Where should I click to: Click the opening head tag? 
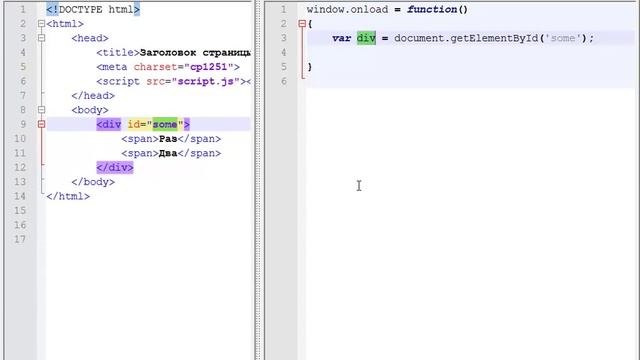pos(90,38)
